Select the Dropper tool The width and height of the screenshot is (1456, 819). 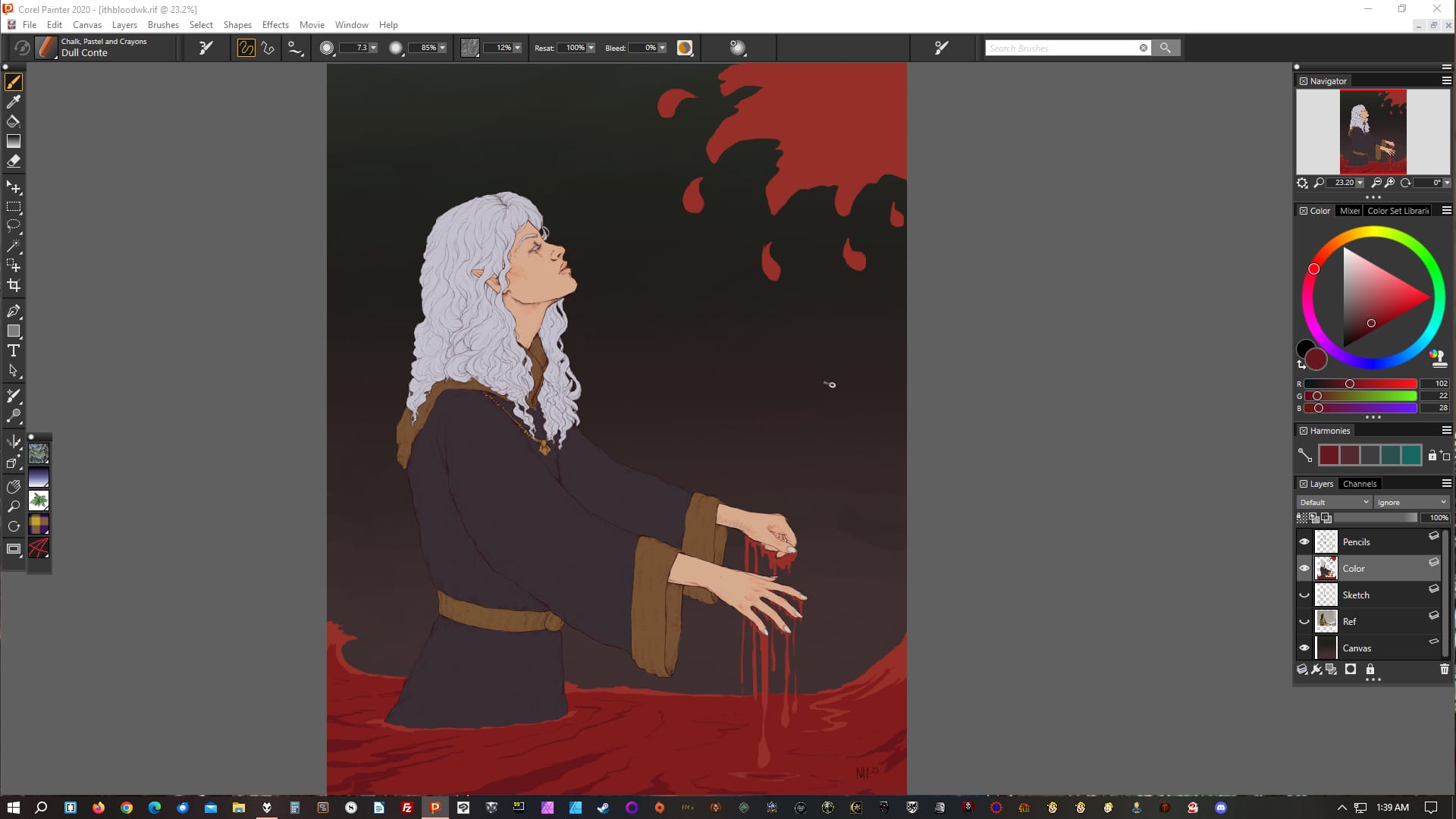point(14,102)
